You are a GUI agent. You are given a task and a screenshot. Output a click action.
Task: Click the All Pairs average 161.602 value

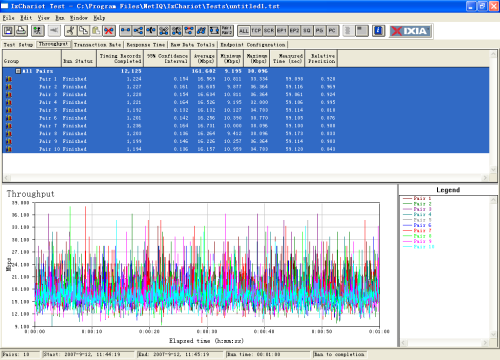point(204,71)
